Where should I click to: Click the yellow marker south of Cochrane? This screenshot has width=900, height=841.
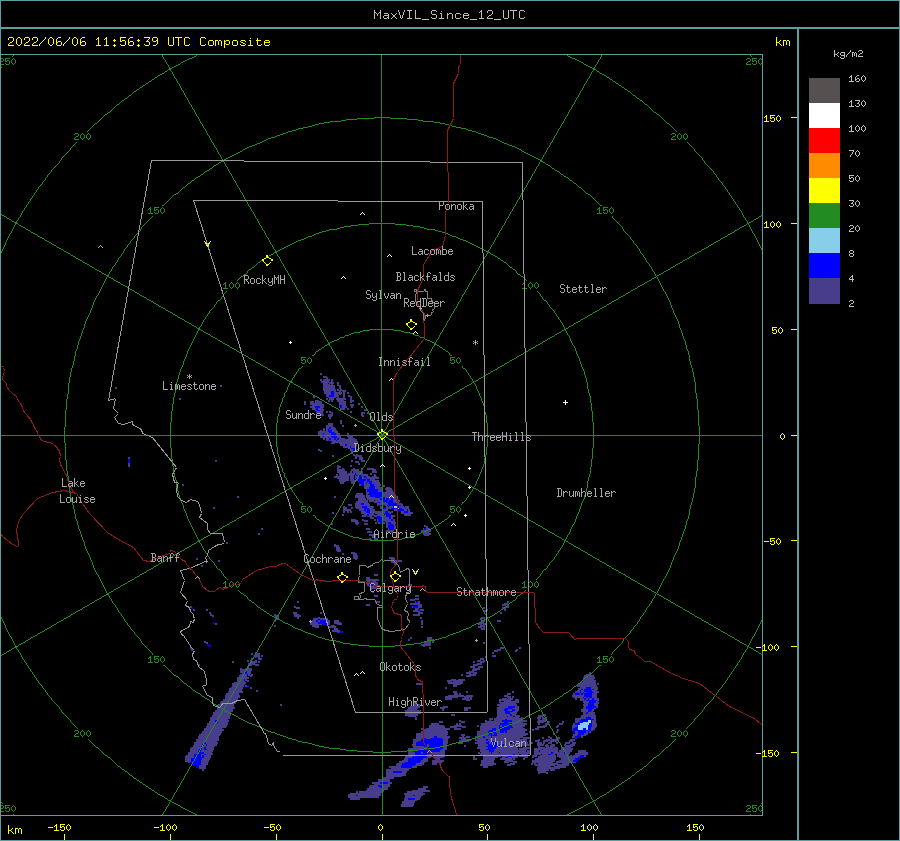point(342,578)
